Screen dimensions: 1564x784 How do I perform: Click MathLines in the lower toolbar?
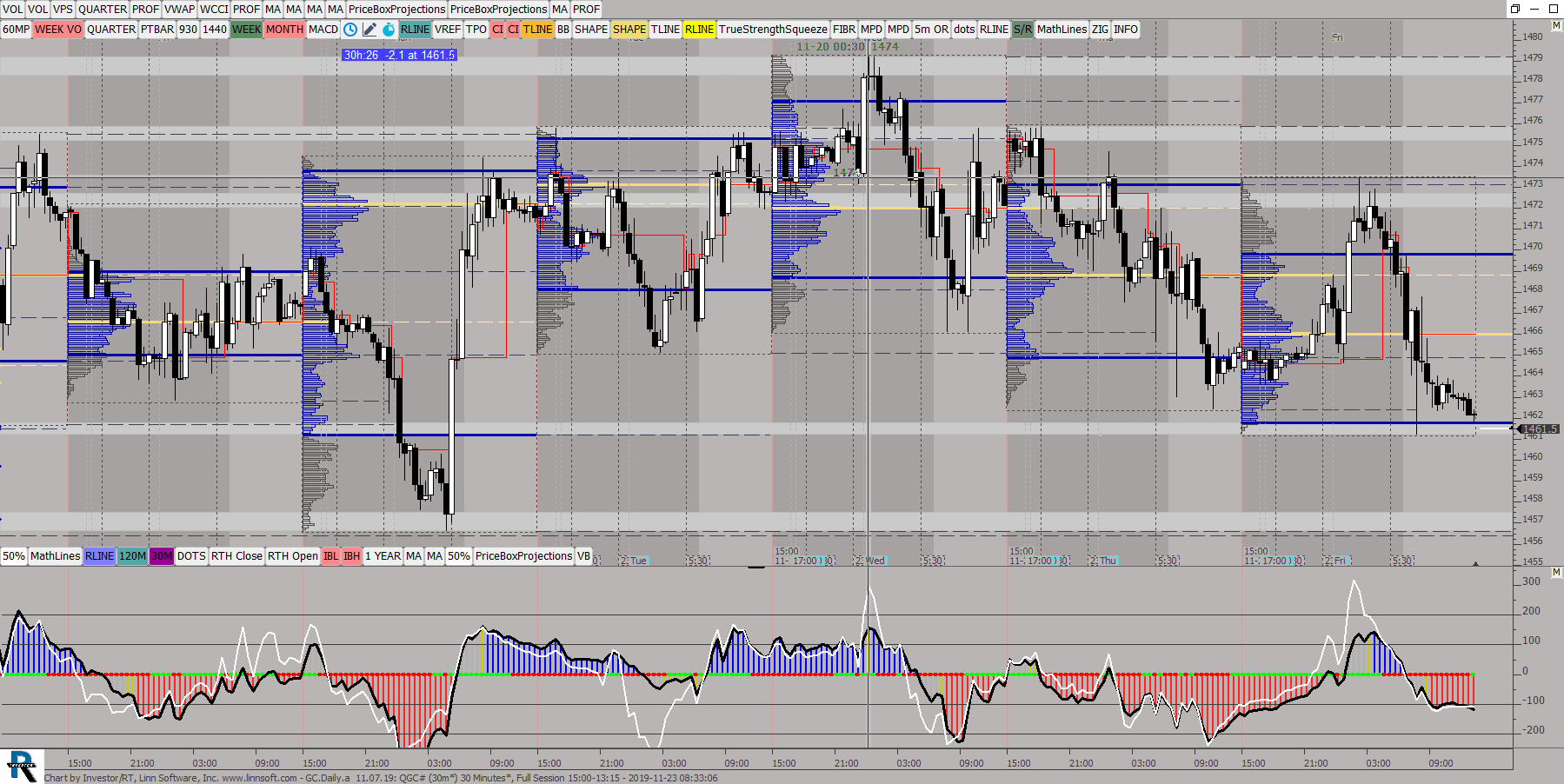(56, 556)
